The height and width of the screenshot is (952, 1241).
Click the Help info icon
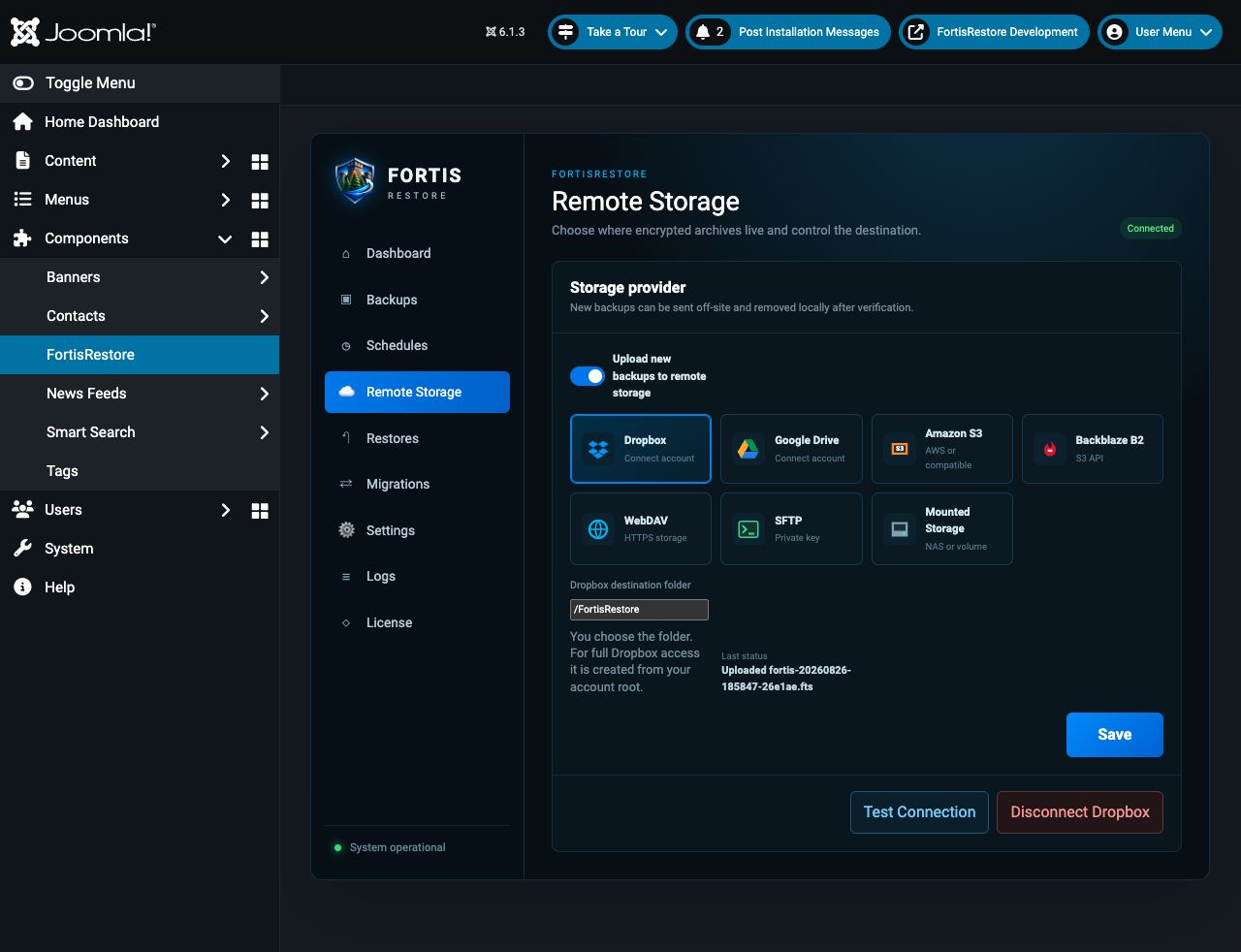[x=22, y=587]
